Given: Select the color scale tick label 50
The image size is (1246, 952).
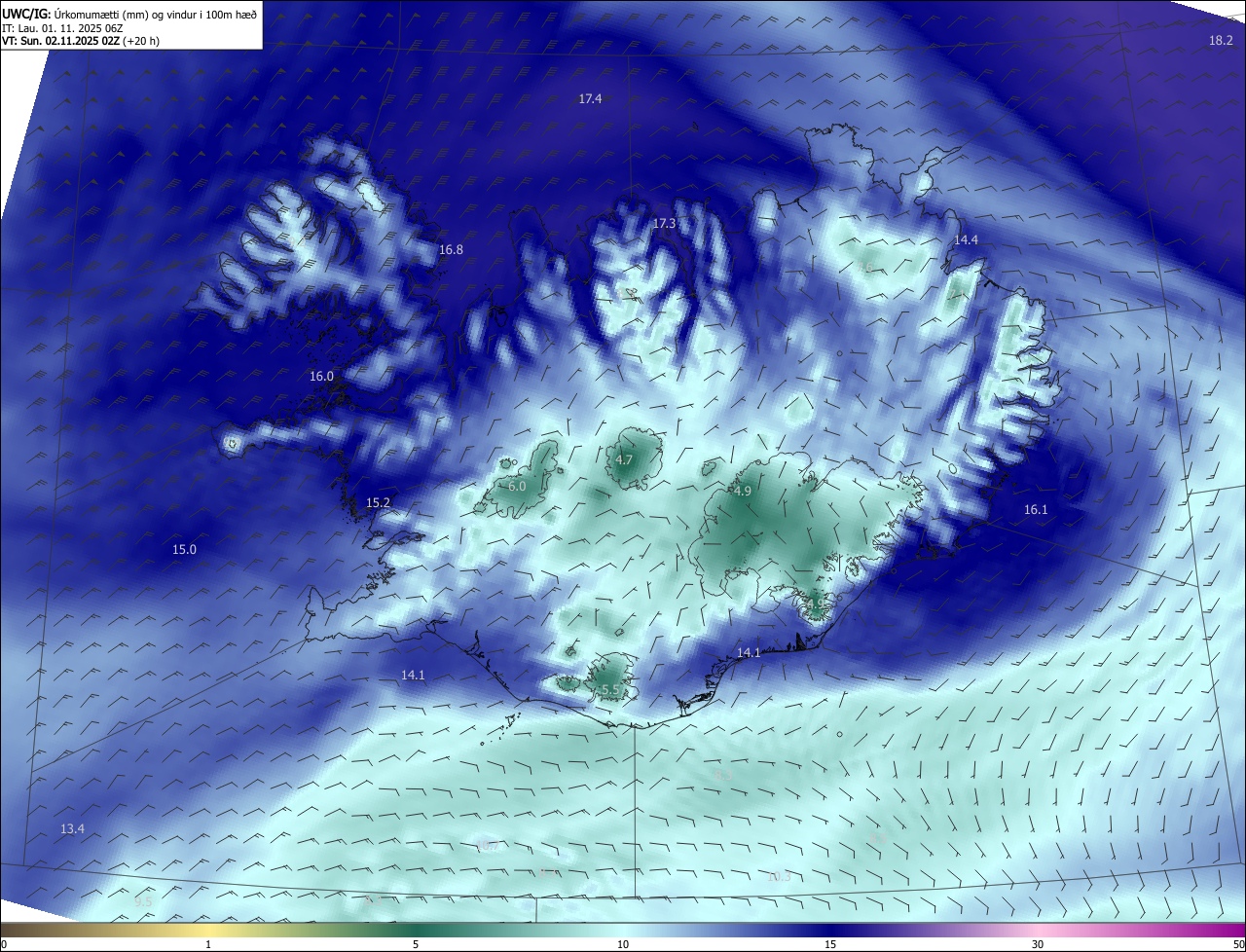Looking at the screenshot, I should [x=1238, y=945].
